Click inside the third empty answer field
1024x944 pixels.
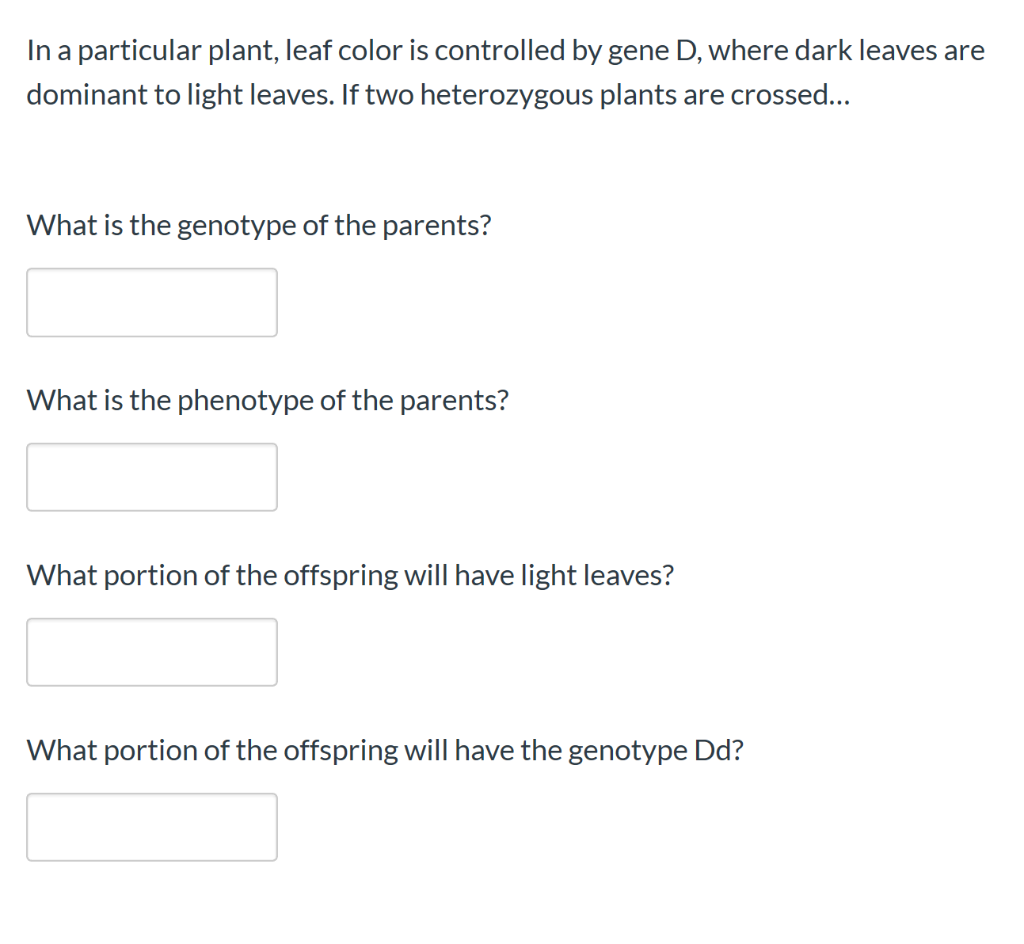(x=152, y=651)
